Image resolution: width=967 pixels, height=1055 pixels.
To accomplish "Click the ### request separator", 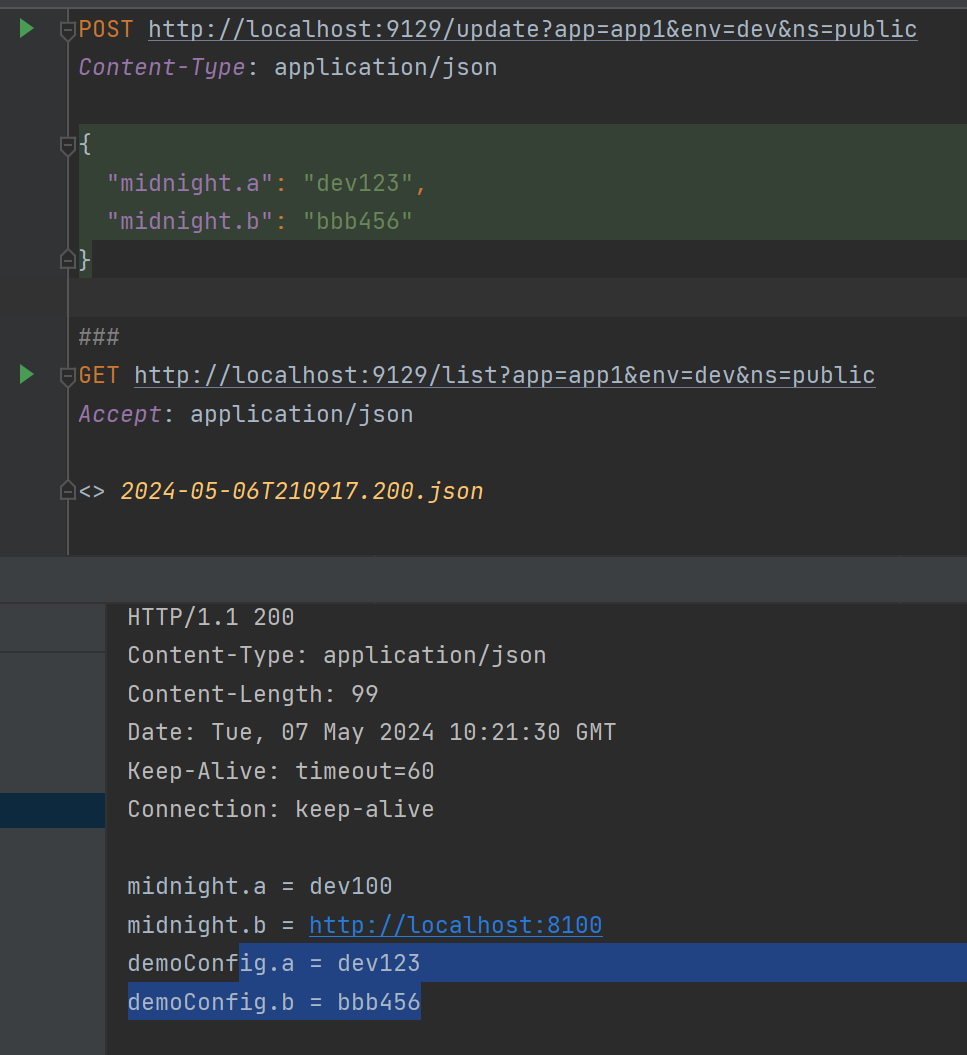I will (99, 336).
